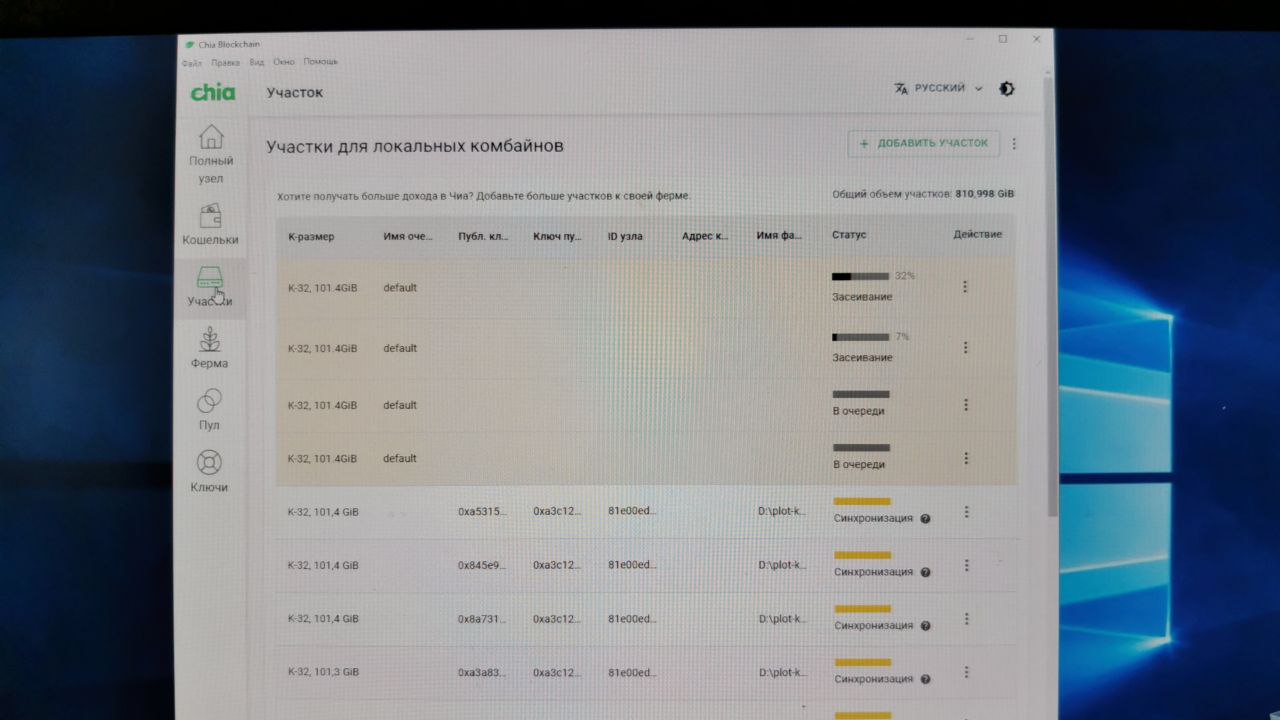The height and width of the screenshot is (720, 1280).
Task: Open the Правка menu
Action: 226,62
